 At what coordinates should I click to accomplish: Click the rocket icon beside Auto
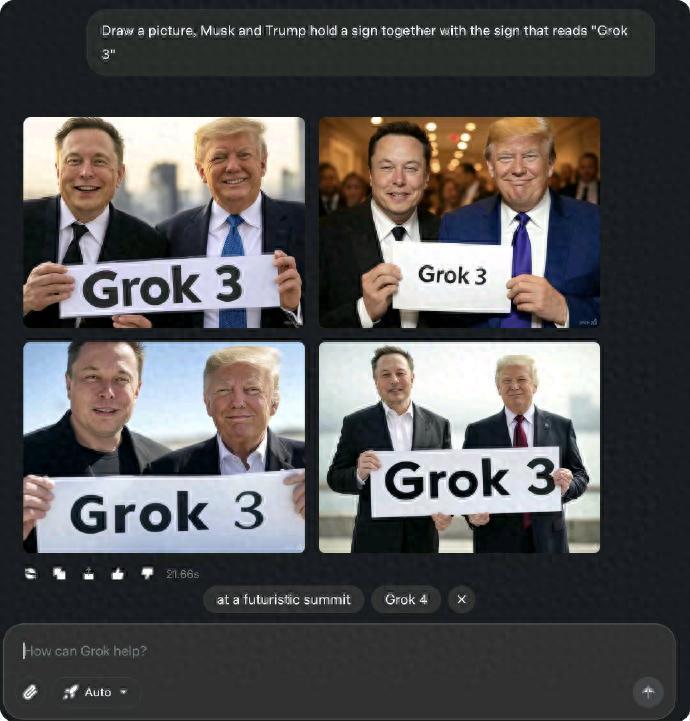tap(70, 692)
